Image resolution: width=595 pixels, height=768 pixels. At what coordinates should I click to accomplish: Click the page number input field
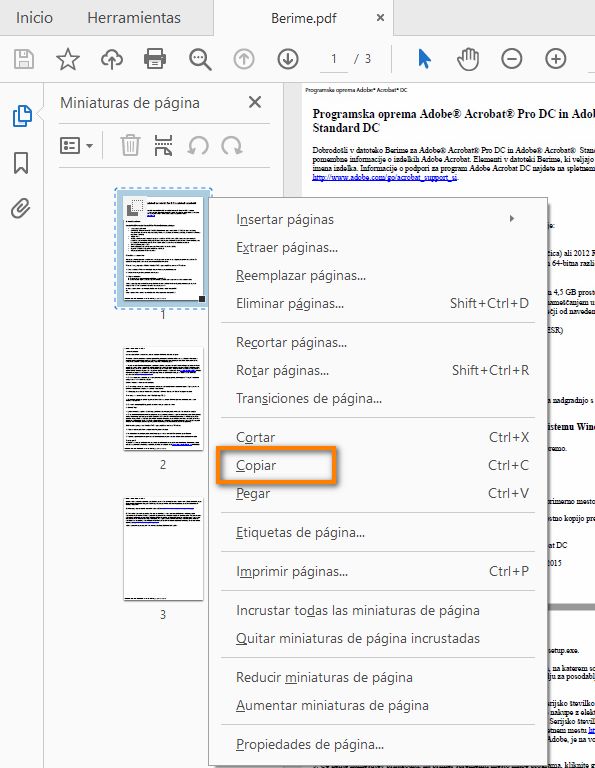333,59
